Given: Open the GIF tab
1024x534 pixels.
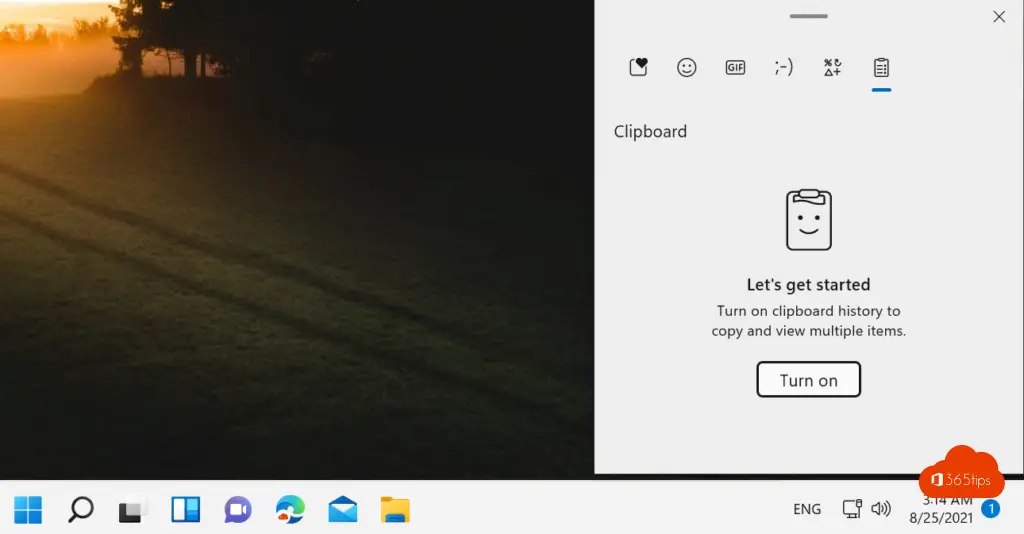Looking at the screenshot, I should click(x=735, y=67).
